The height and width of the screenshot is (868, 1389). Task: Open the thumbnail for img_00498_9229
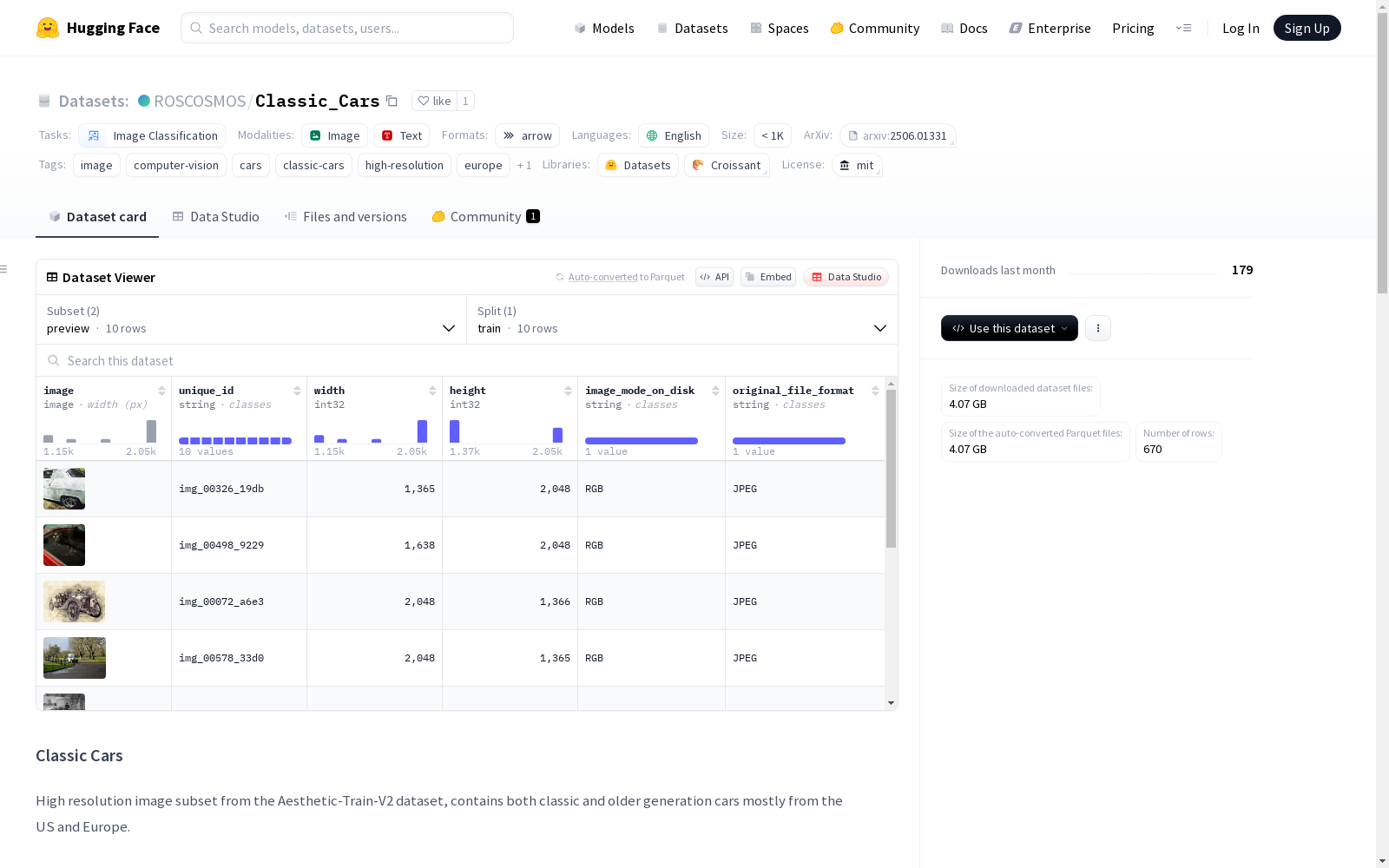click(x=64, y=545)
